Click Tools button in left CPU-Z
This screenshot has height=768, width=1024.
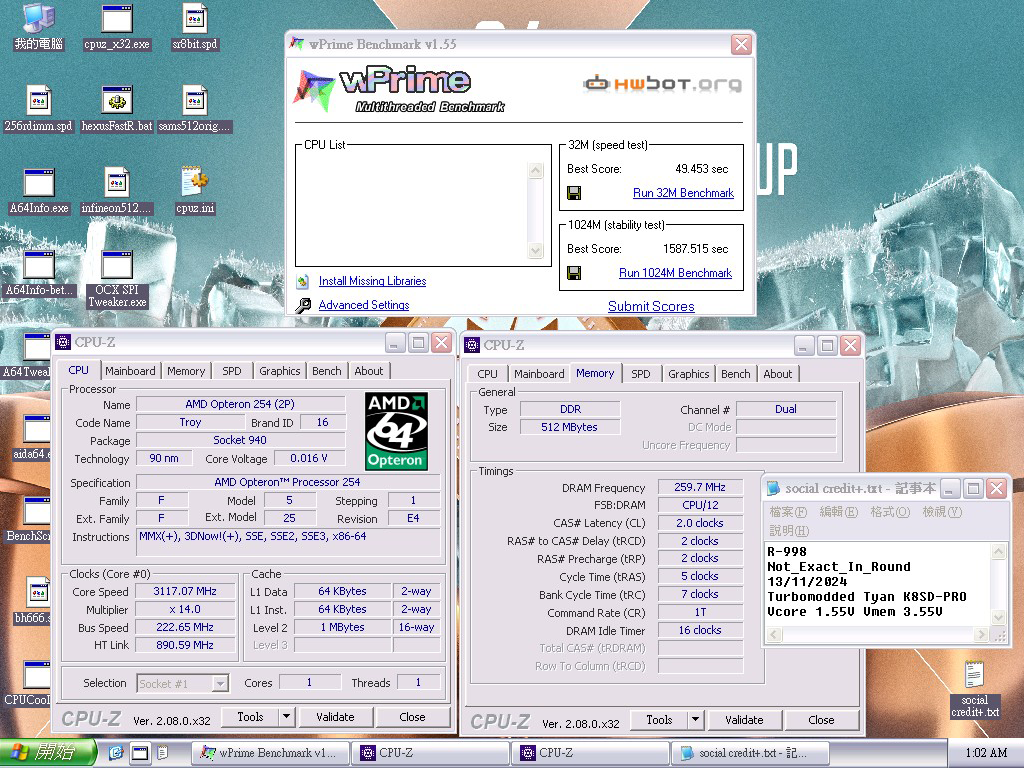250,717
